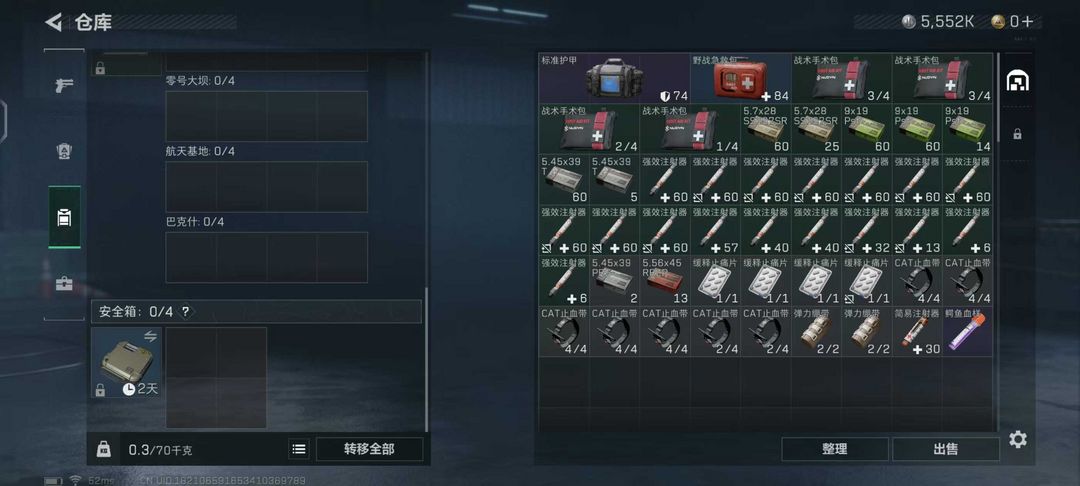The height and width of the screenshot is (486, 1080).
Task: Open the medical briefcase sidebar icon
Action: tap(64, 284)
